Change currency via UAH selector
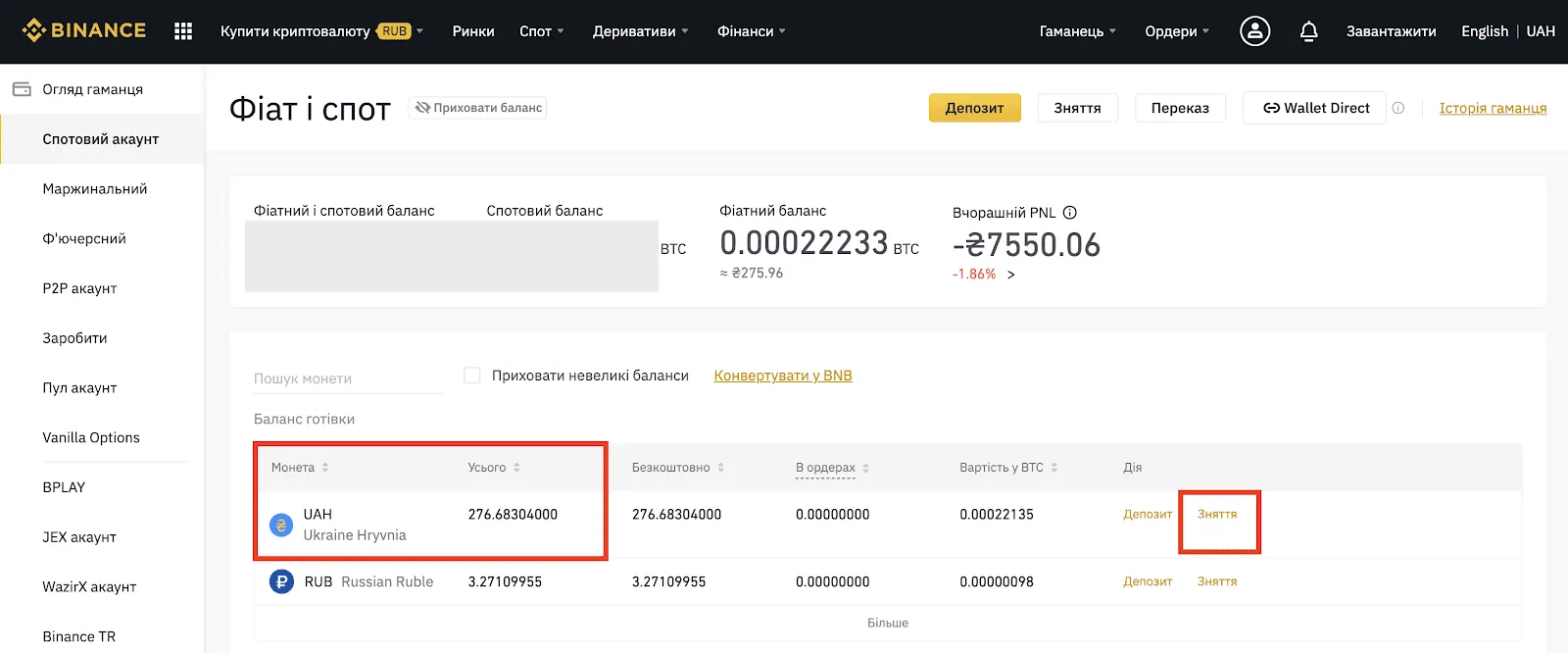Viewport: 1568px width, 653px height. point(1541,31)
